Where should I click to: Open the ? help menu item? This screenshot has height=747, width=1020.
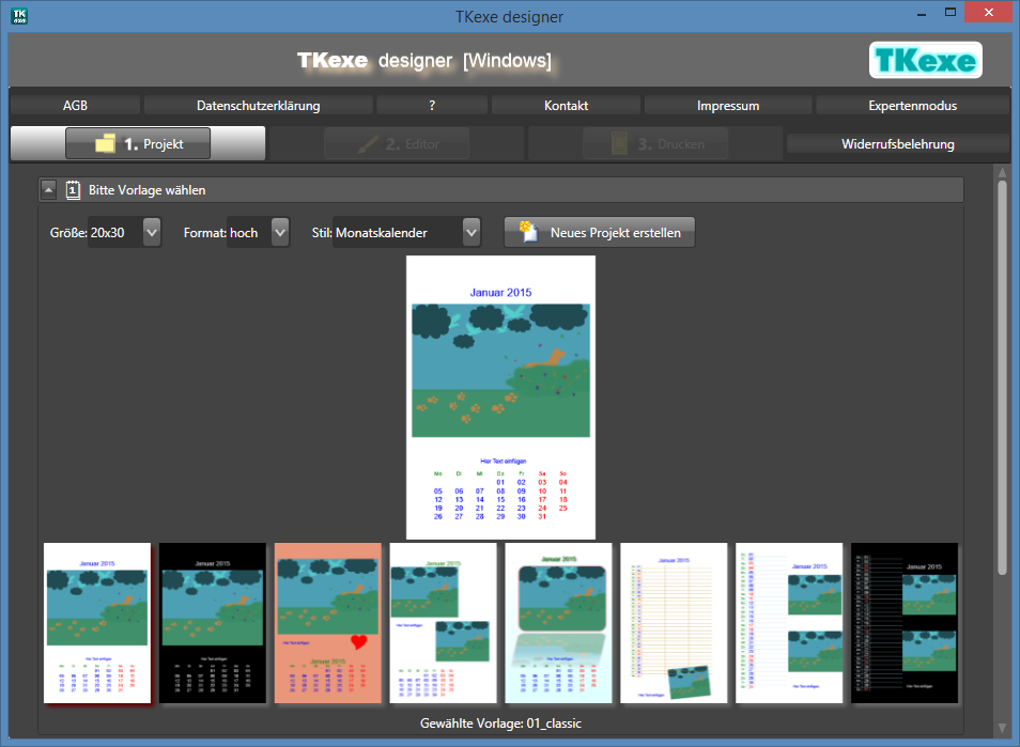tap(432, 105)
